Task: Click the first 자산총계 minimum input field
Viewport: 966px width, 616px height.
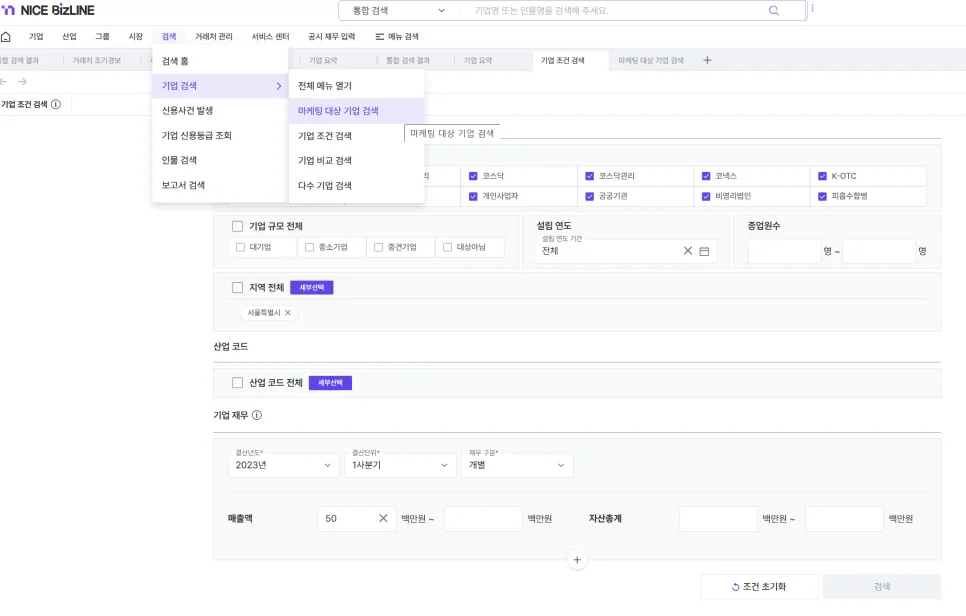Action: point(717,518)
